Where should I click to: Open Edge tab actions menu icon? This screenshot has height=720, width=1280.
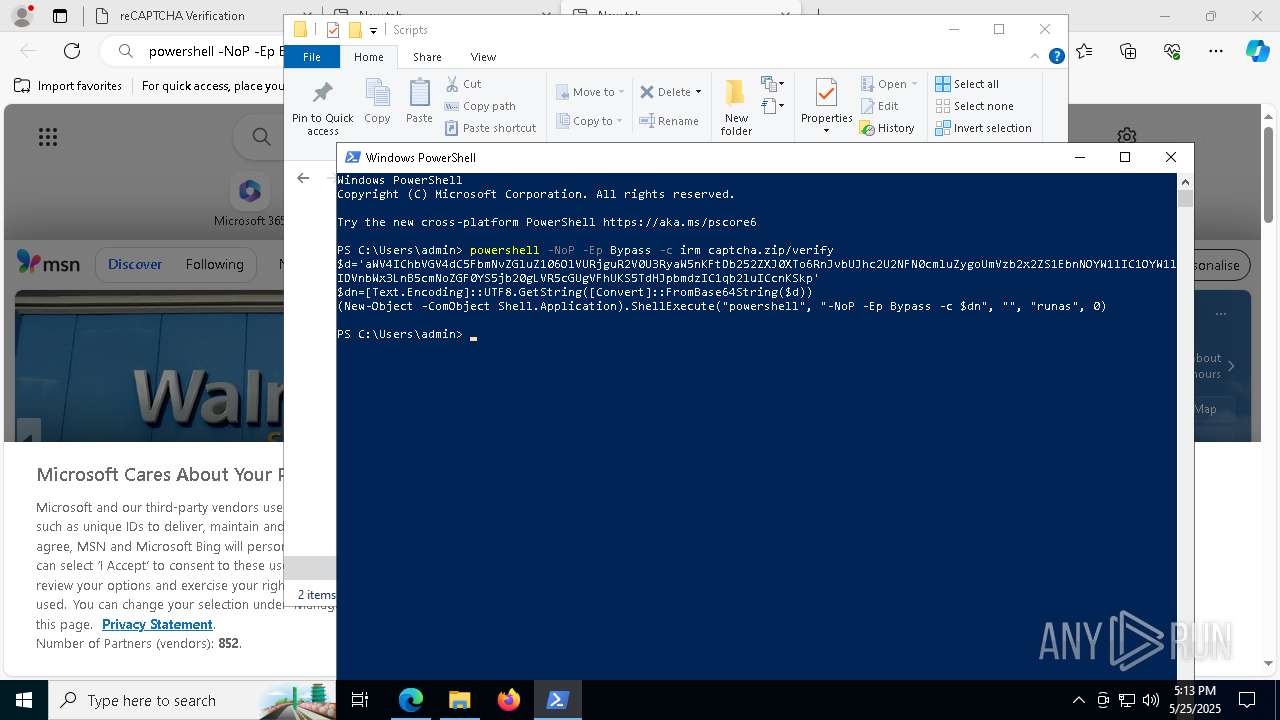[60, 16]
